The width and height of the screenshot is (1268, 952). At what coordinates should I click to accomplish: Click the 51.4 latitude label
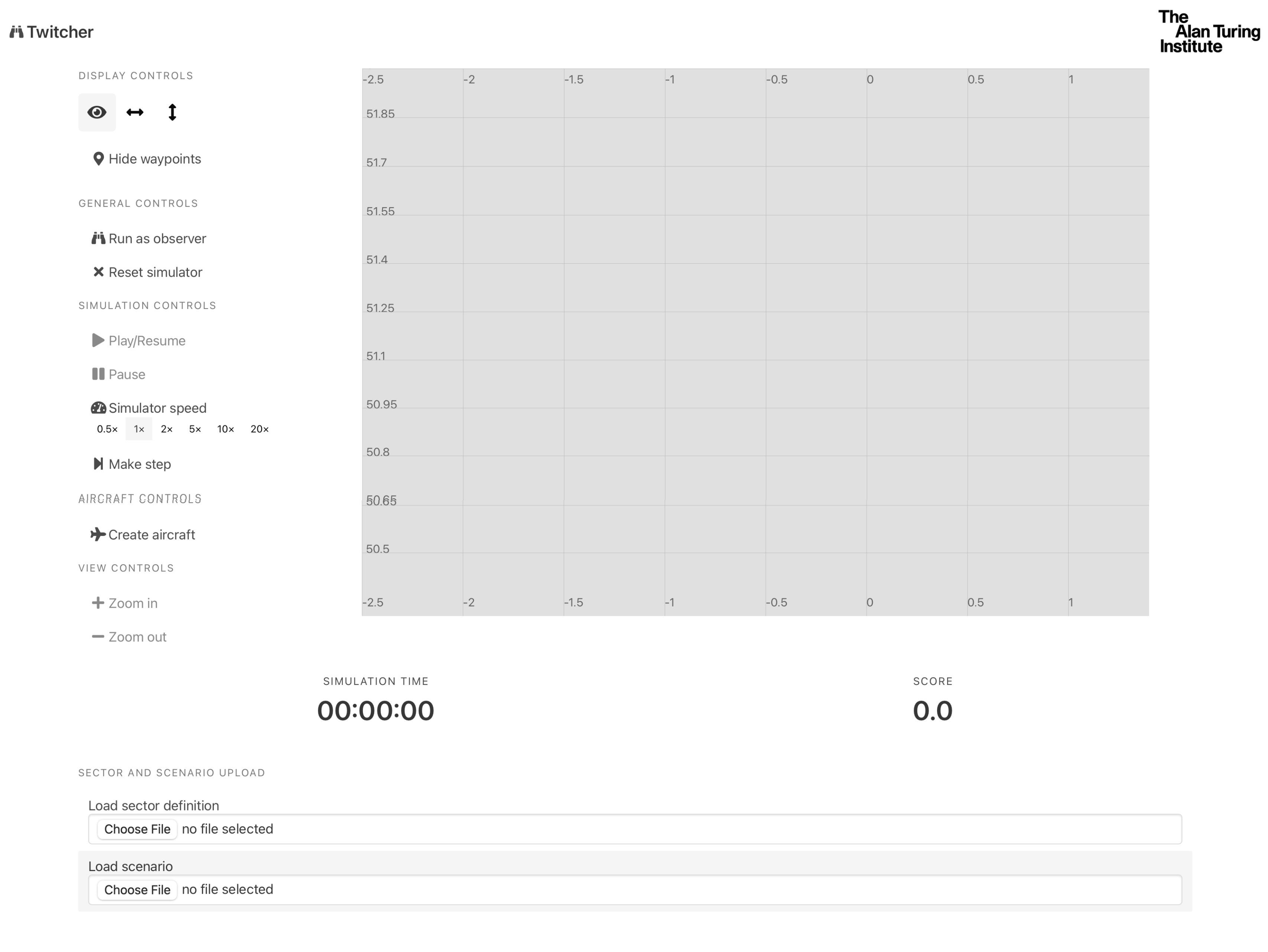pyautogui.click(x=377, y=260)
